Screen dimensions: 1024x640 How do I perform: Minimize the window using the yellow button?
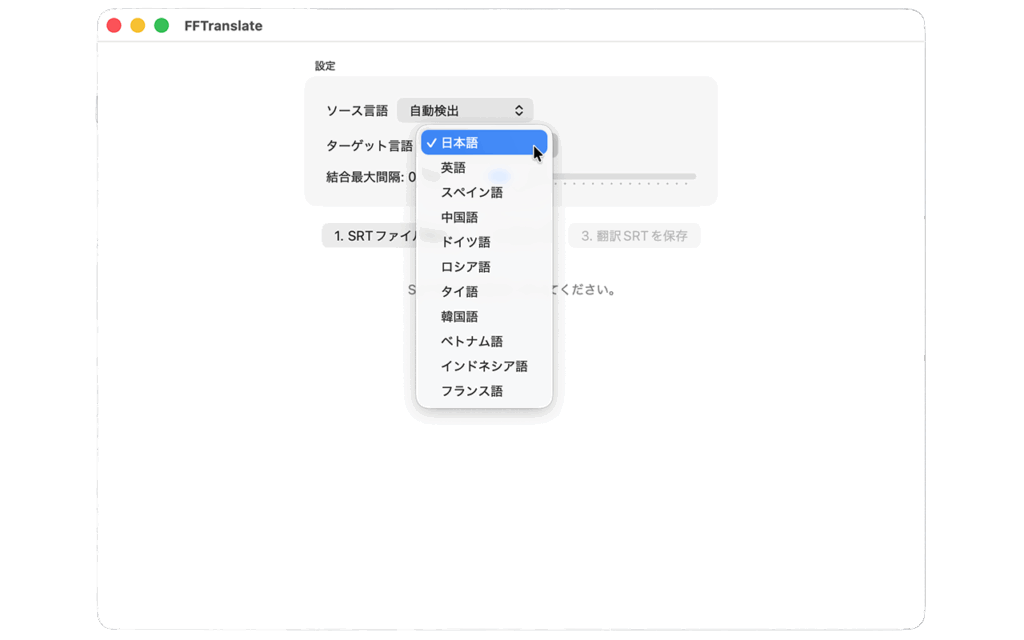(138, 25)
